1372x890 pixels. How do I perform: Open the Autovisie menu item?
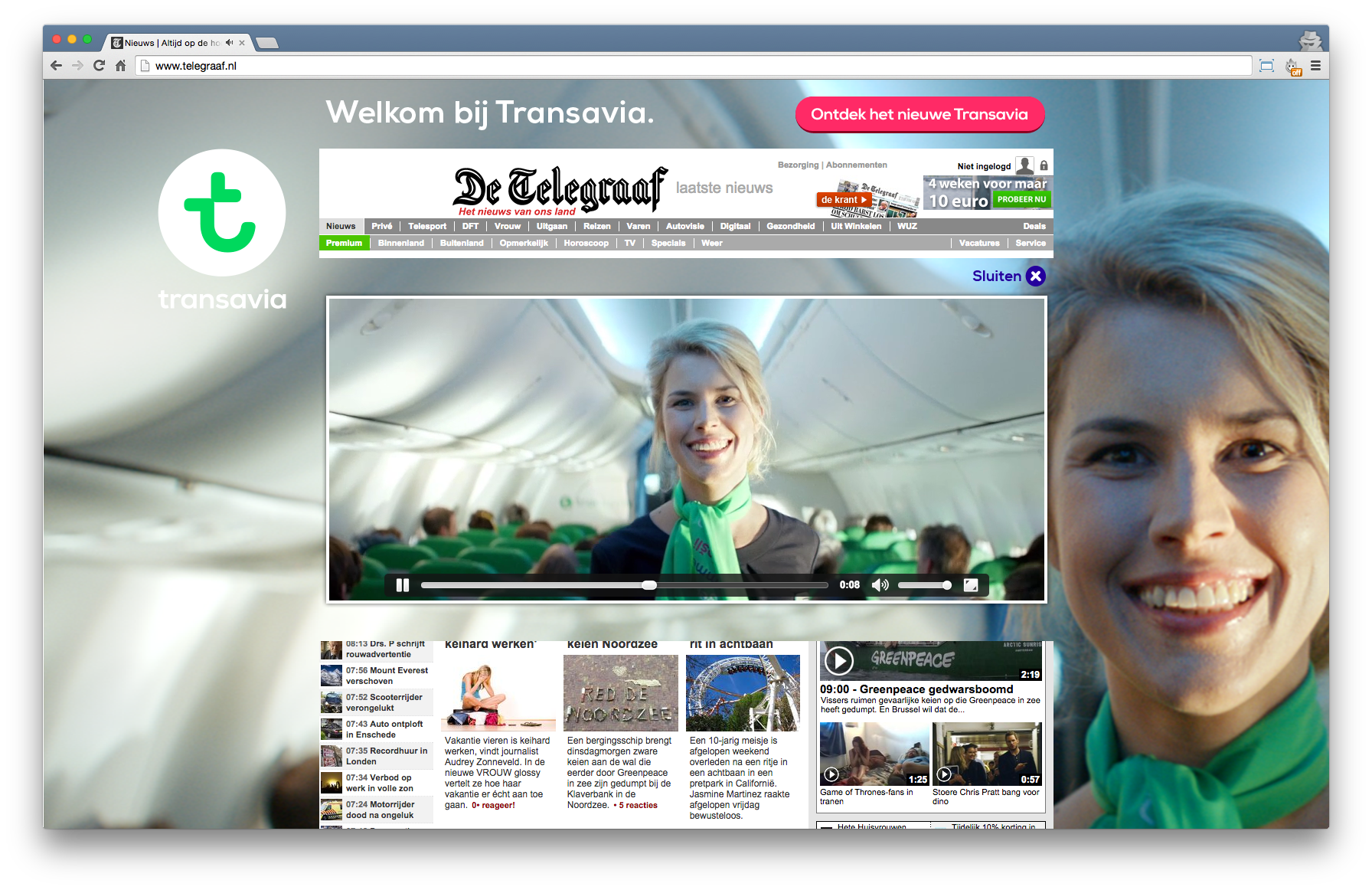pos(685,226)
